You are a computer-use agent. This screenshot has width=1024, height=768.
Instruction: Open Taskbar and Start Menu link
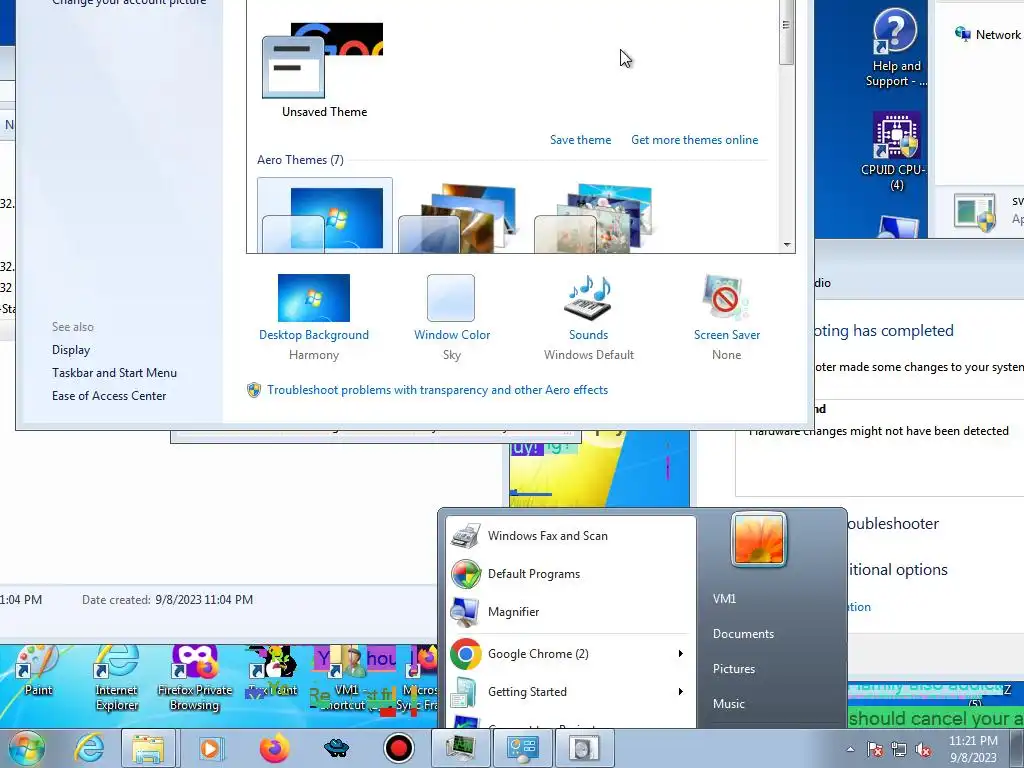pyautogui.click(x=114, y=373)
